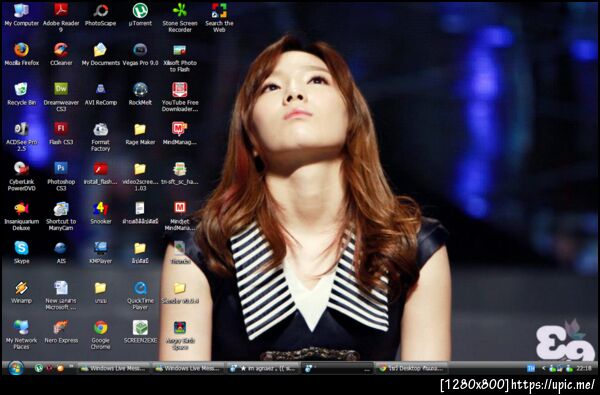
Task: Open QuickTime Player icon
Action: [140, 295]
